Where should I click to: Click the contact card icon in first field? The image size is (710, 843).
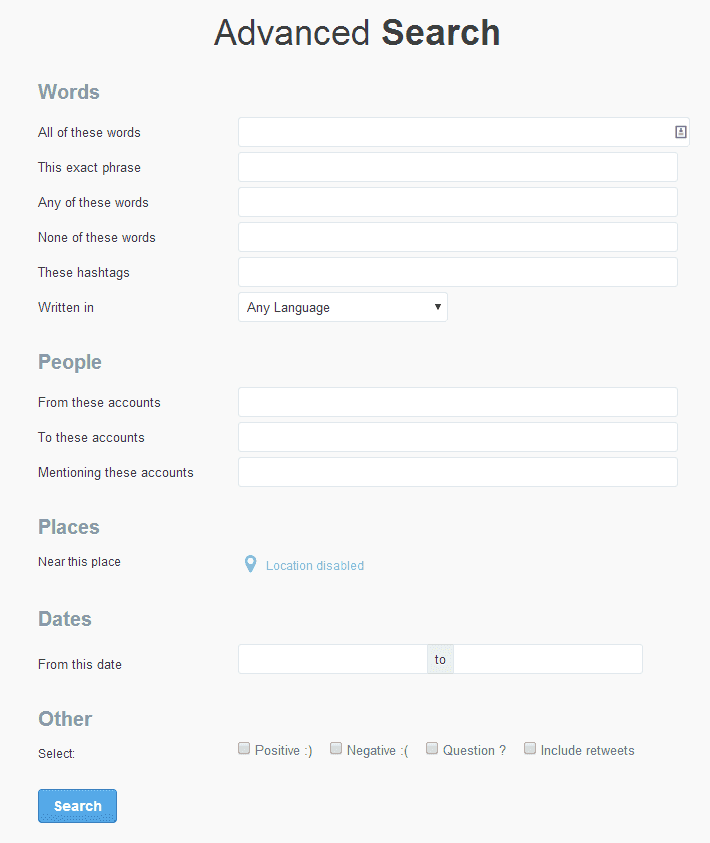tap(680, 132)
